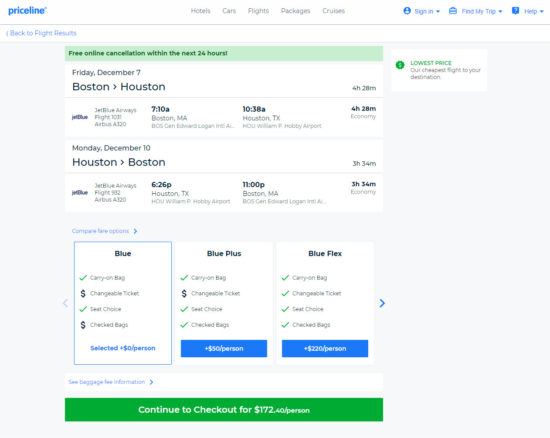
Task: Click Blue Flex Carry-on Bag checkmark
Action: pyautogui.click(x=285, y=278)
